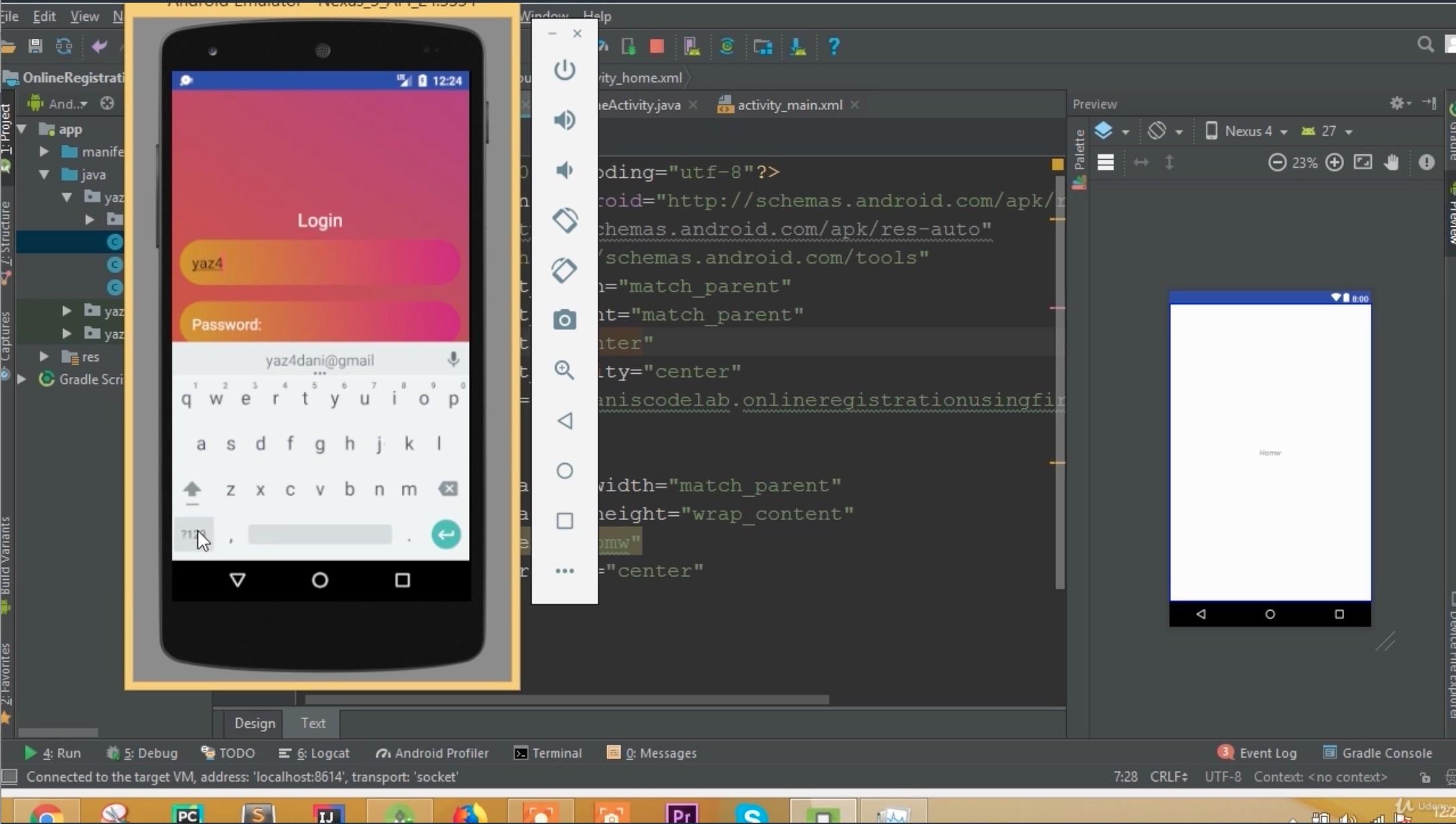Open the Terminal tool window

click(x=548, y=753)
